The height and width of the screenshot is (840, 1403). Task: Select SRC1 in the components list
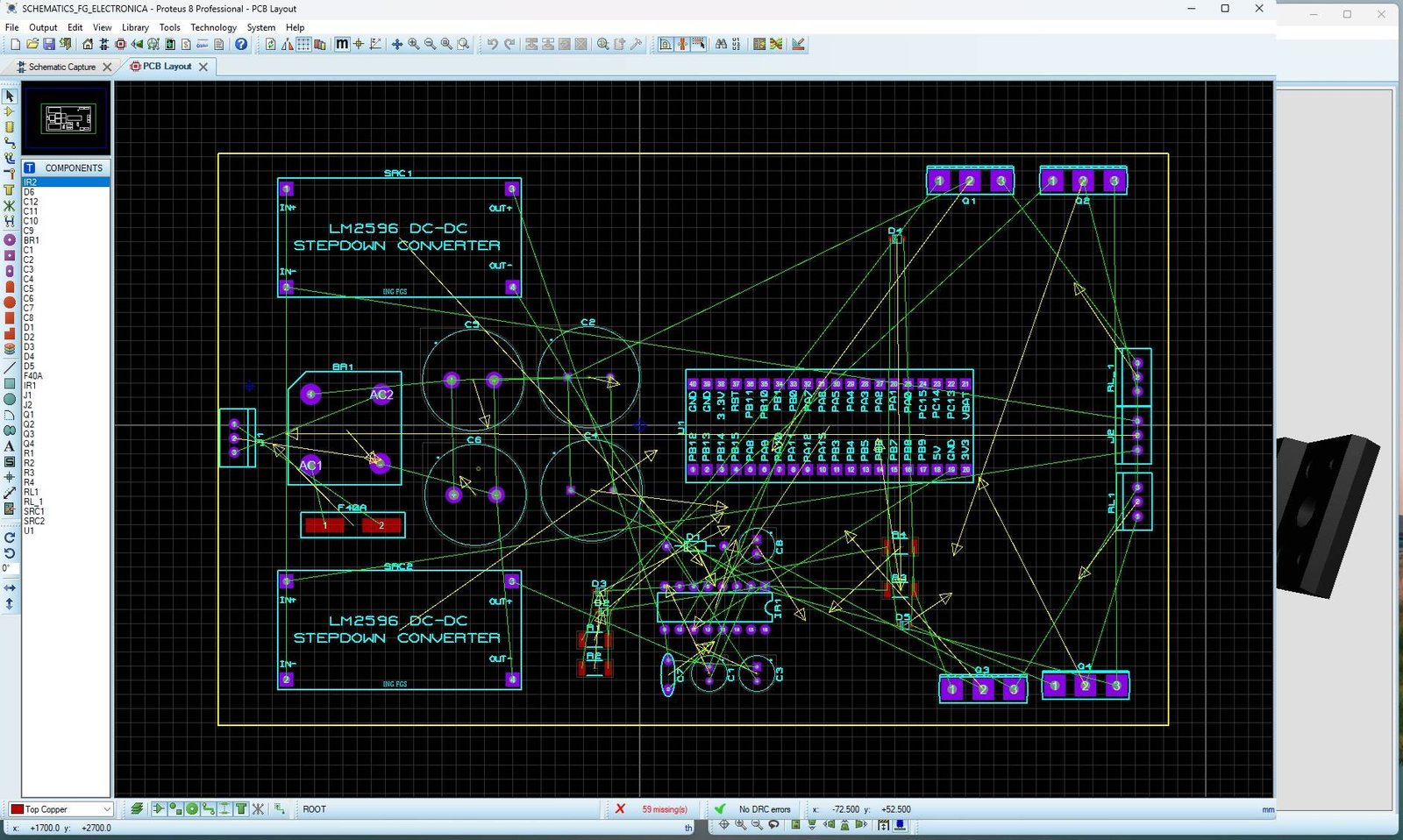tap(33, 511)
